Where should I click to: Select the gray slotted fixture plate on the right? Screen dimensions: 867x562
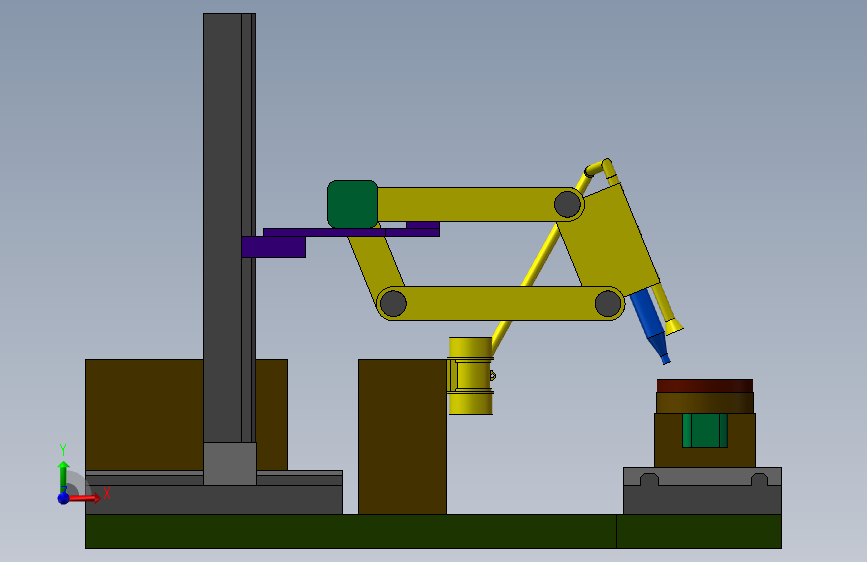[702, 477]
